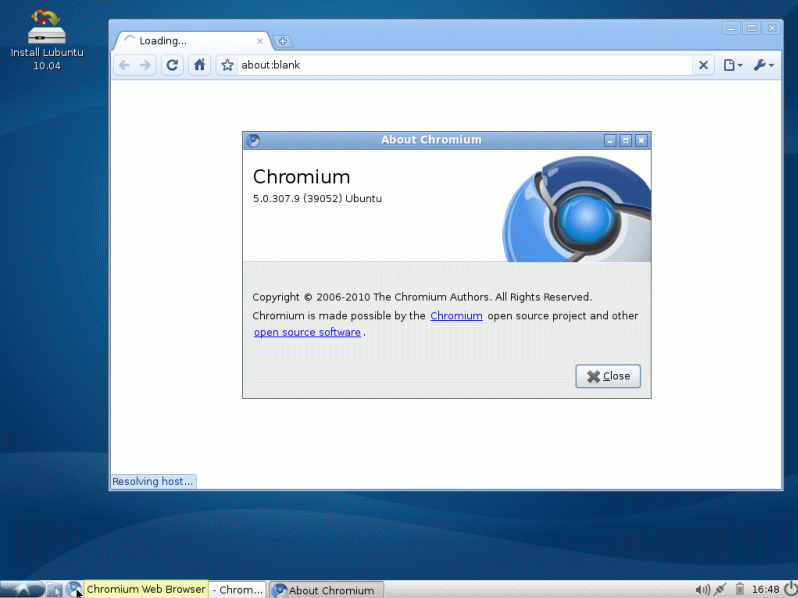
Task: Maximize the About Chromium dialog
Action: point(625,140)
